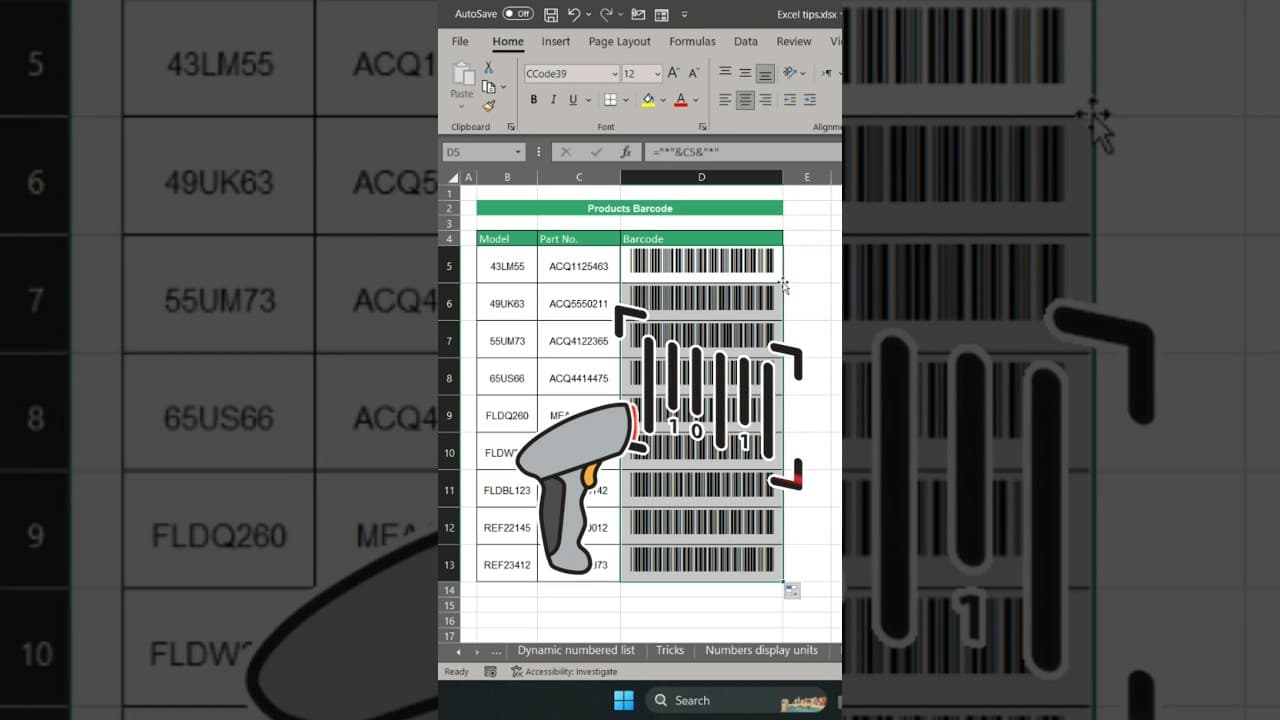Click Increase Font Size icon
Screen dimensions: 1280x720
(x=674, y=73)
